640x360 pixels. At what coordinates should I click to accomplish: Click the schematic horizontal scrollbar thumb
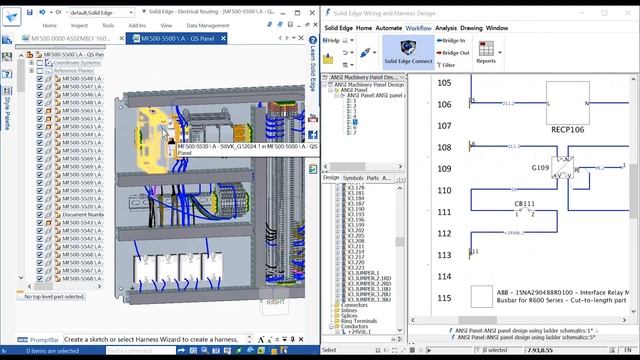pos(478,320)
